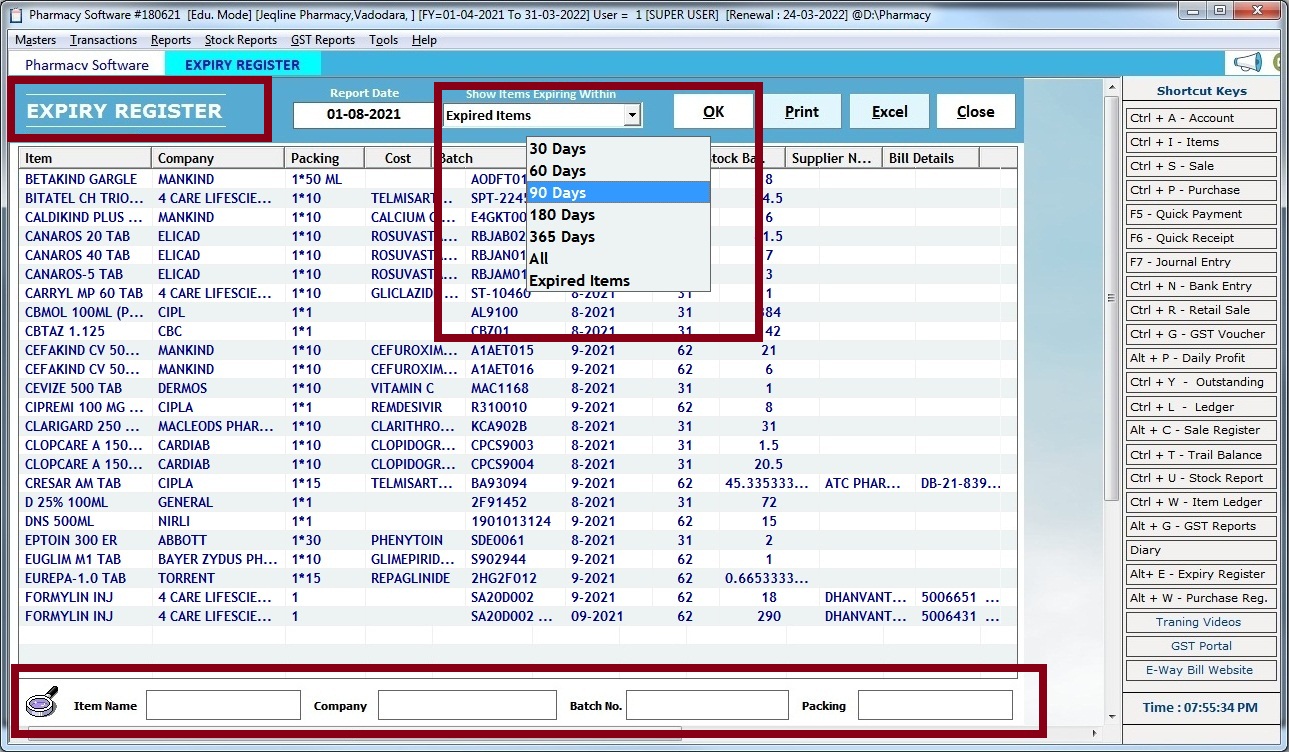Select Expired Items in the dropdown list

point(578,281)
